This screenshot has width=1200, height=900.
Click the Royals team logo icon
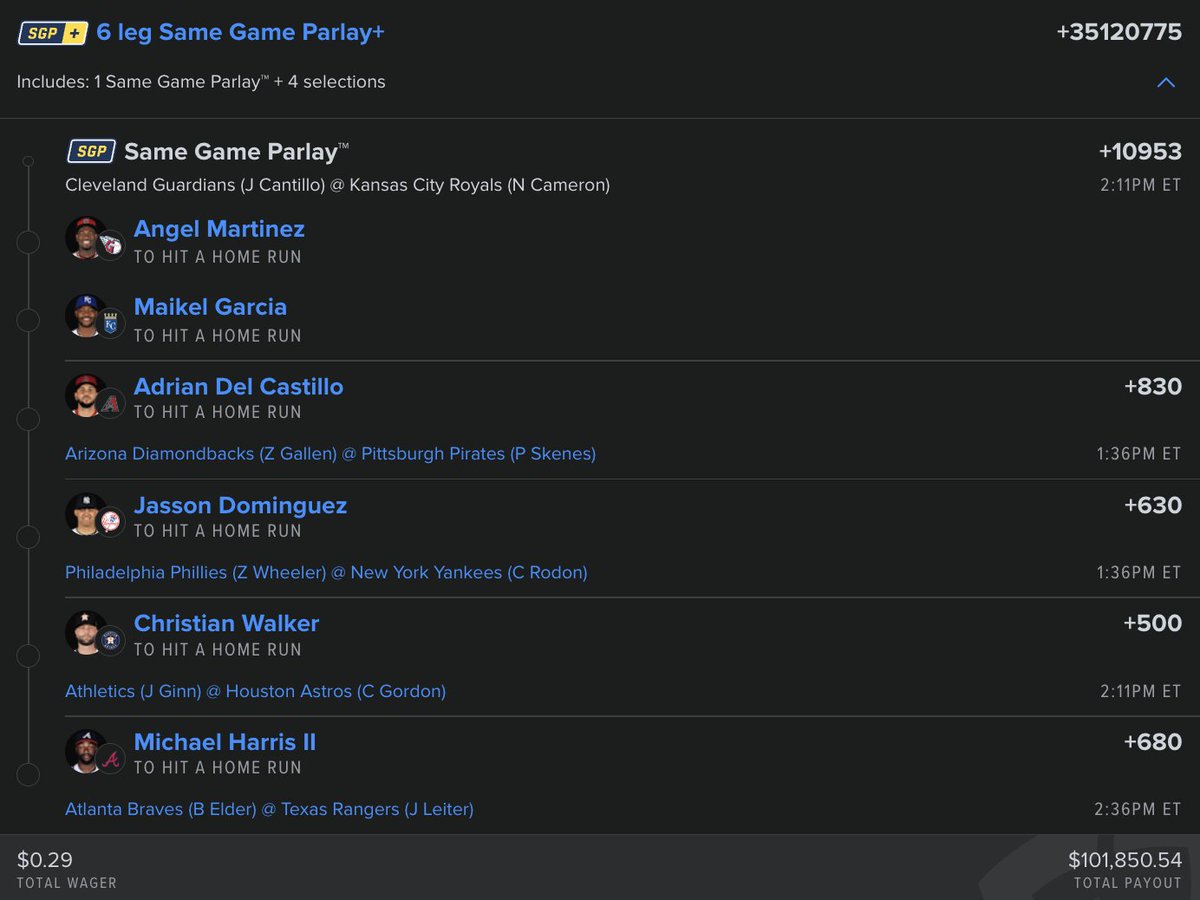click(x=111, y=323)
